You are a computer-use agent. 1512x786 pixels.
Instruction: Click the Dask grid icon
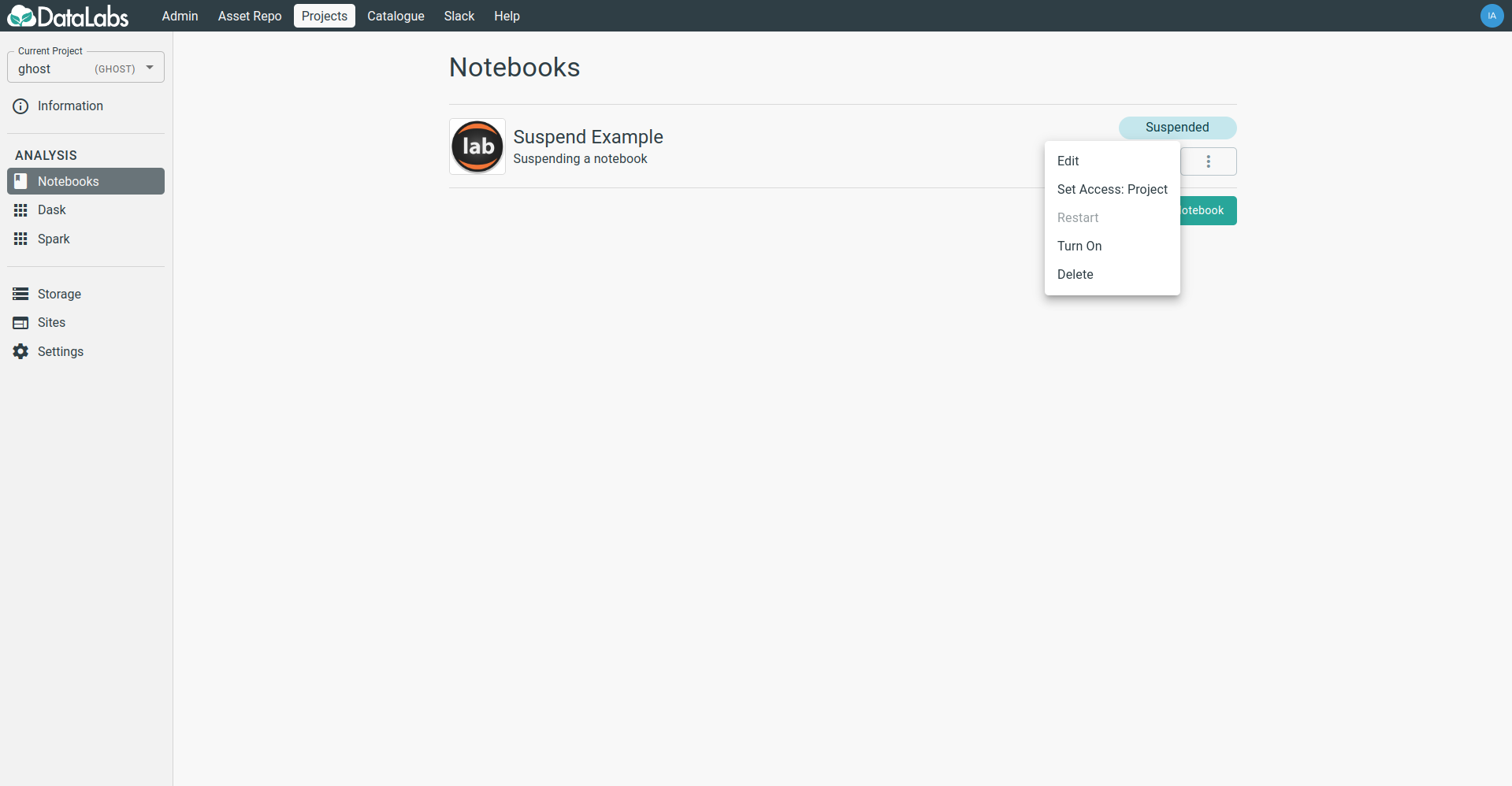(20, 210)
